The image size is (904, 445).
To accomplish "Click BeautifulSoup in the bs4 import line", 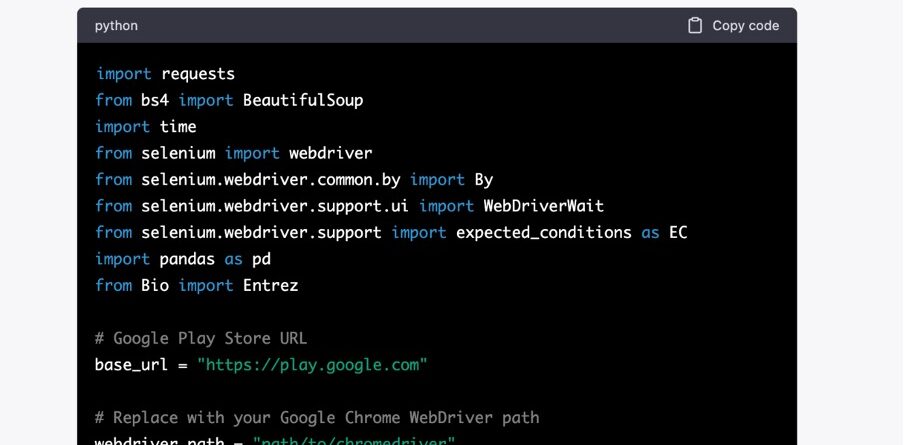I will pos(303,100).
